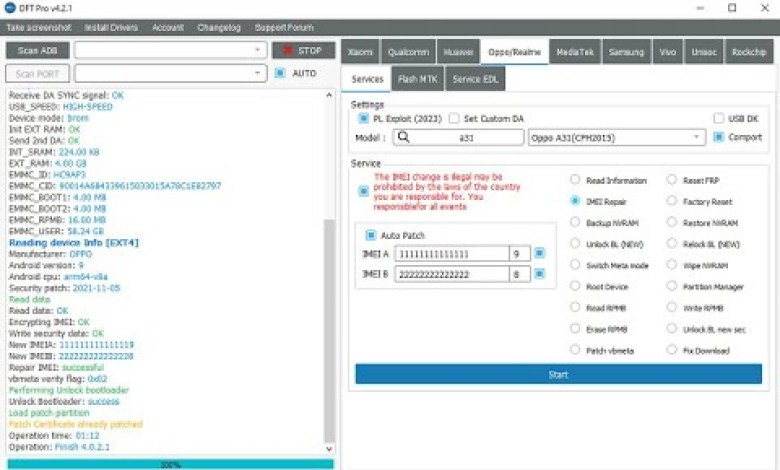This screenshot has width=780, height=470.
Task: Select Wipe NVRAM radio option
Action: tap(672, 265)
